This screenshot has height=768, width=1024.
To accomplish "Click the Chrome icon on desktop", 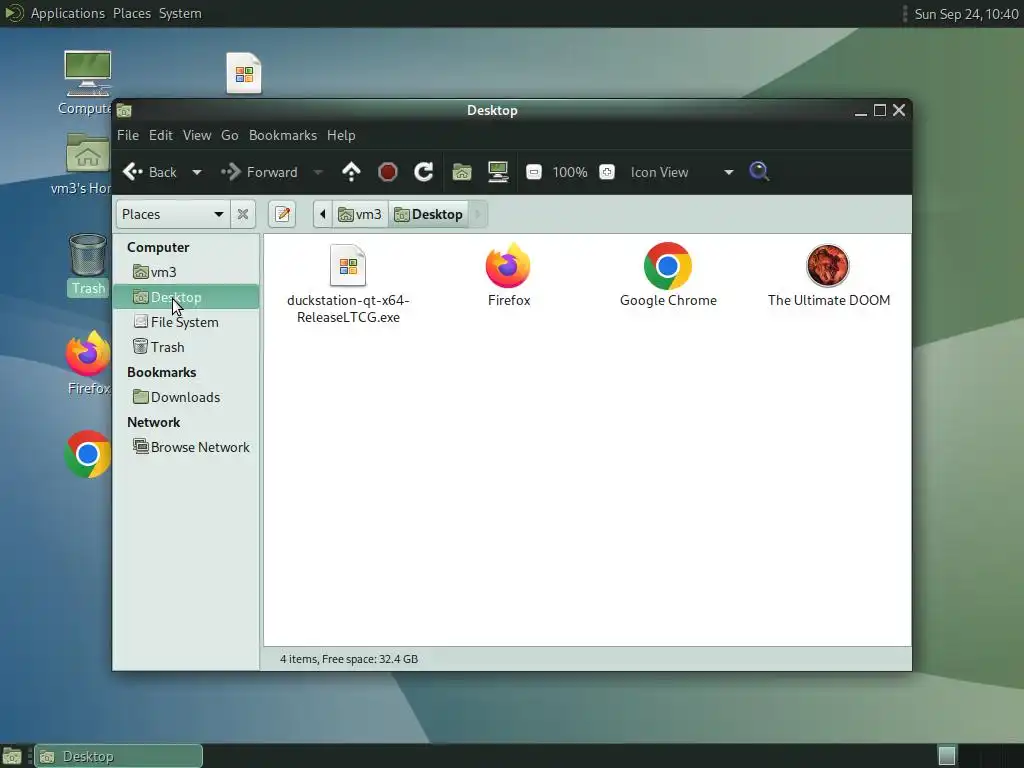I will tap(88, 454).
